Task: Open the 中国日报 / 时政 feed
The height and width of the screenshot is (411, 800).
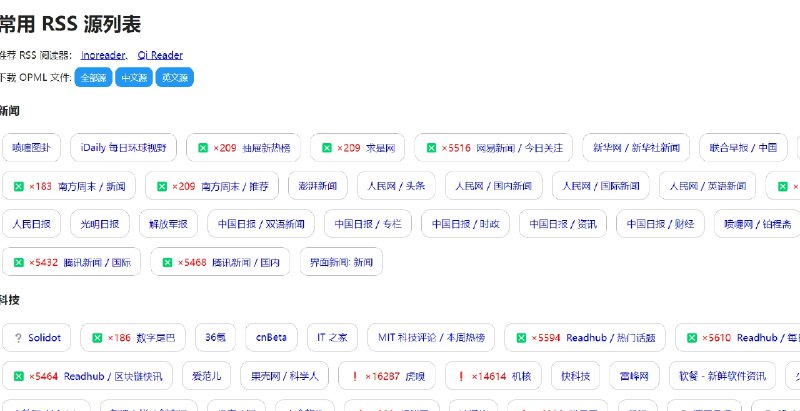Action: 465,224
